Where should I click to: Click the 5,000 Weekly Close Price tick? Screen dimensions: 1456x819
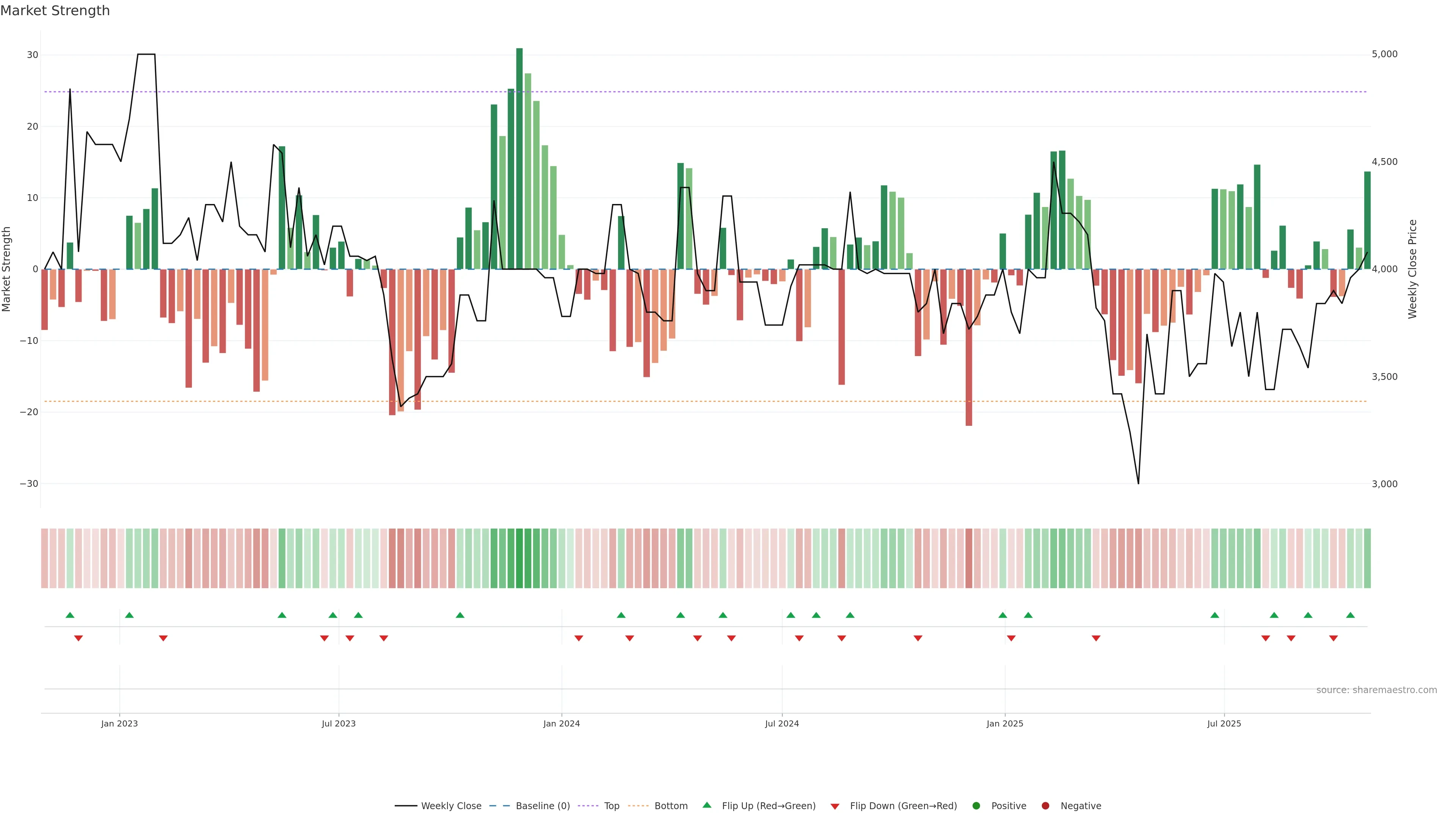pos(1384,54)
